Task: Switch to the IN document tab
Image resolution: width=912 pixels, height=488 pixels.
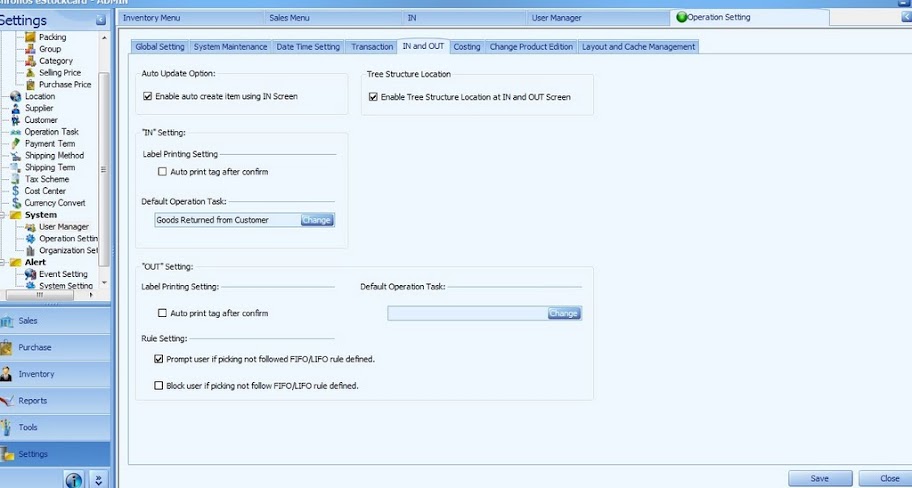Action: [464, 18]
